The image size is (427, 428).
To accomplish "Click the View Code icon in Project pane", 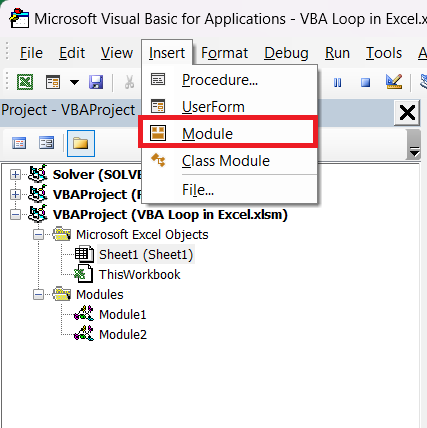I will tap(19, 144).
